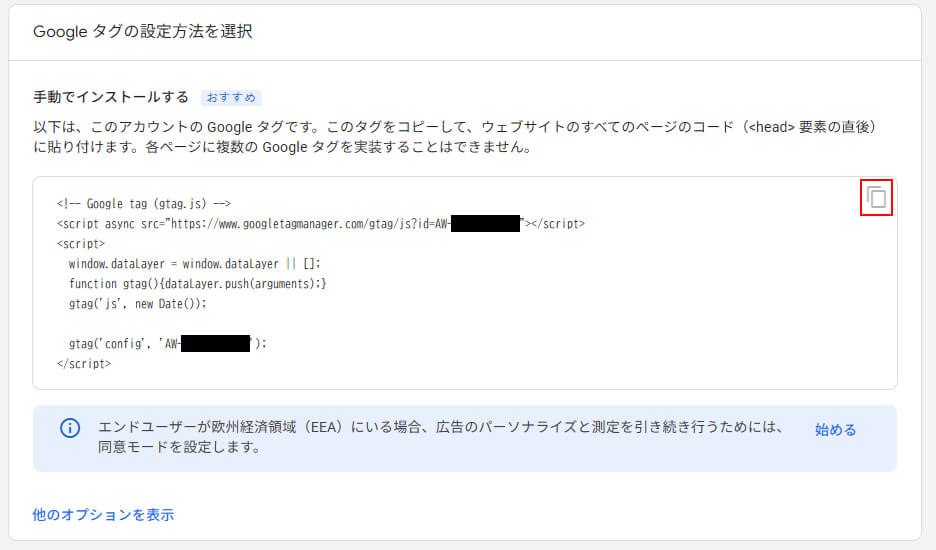
Task: Open 他のオプションを表示 link
Action: pyautogui.click(x=103, y=515)
